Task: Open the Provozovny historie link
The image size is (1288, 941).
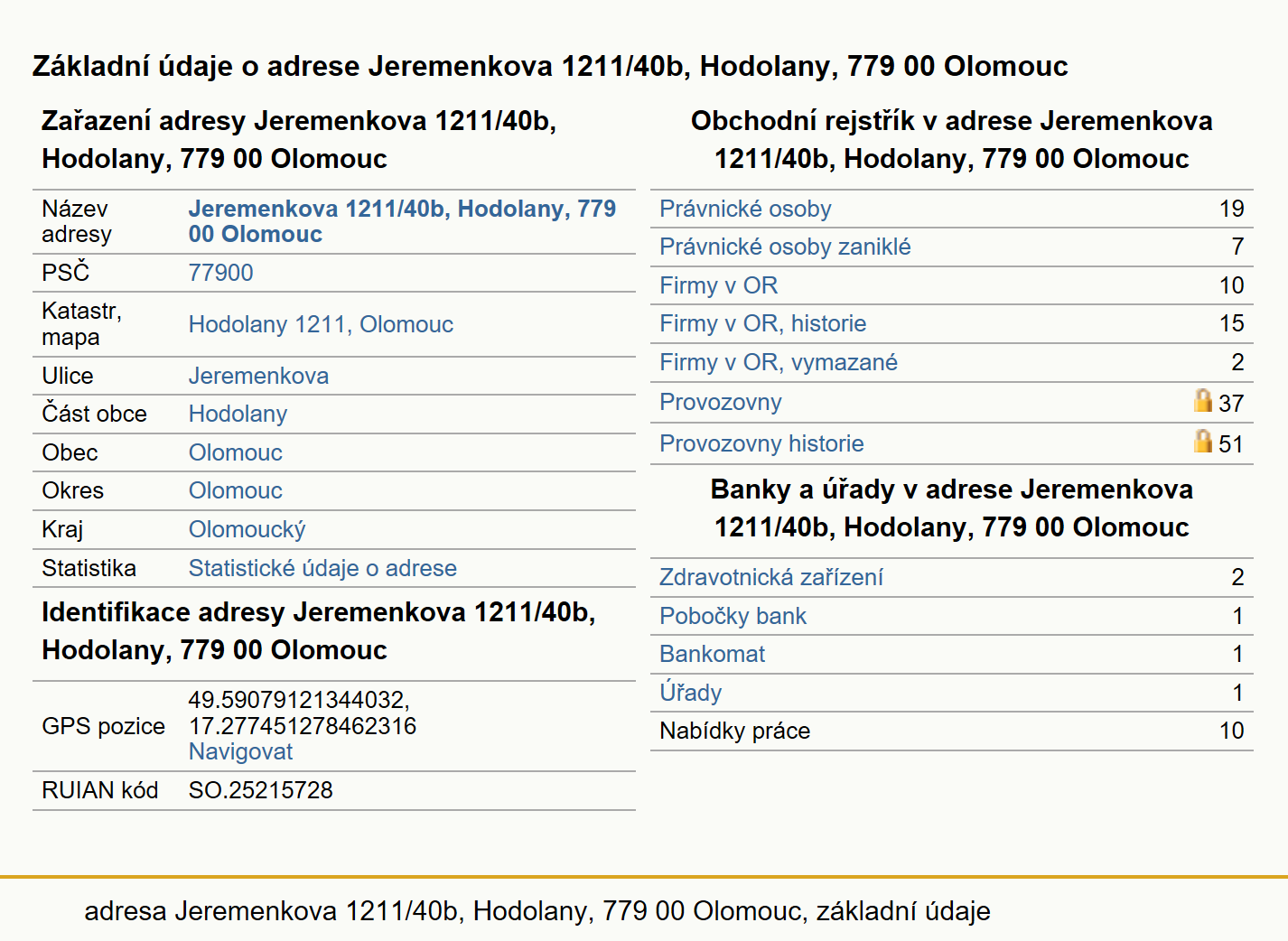Action: pyautogui.click(x=761, y=443)
